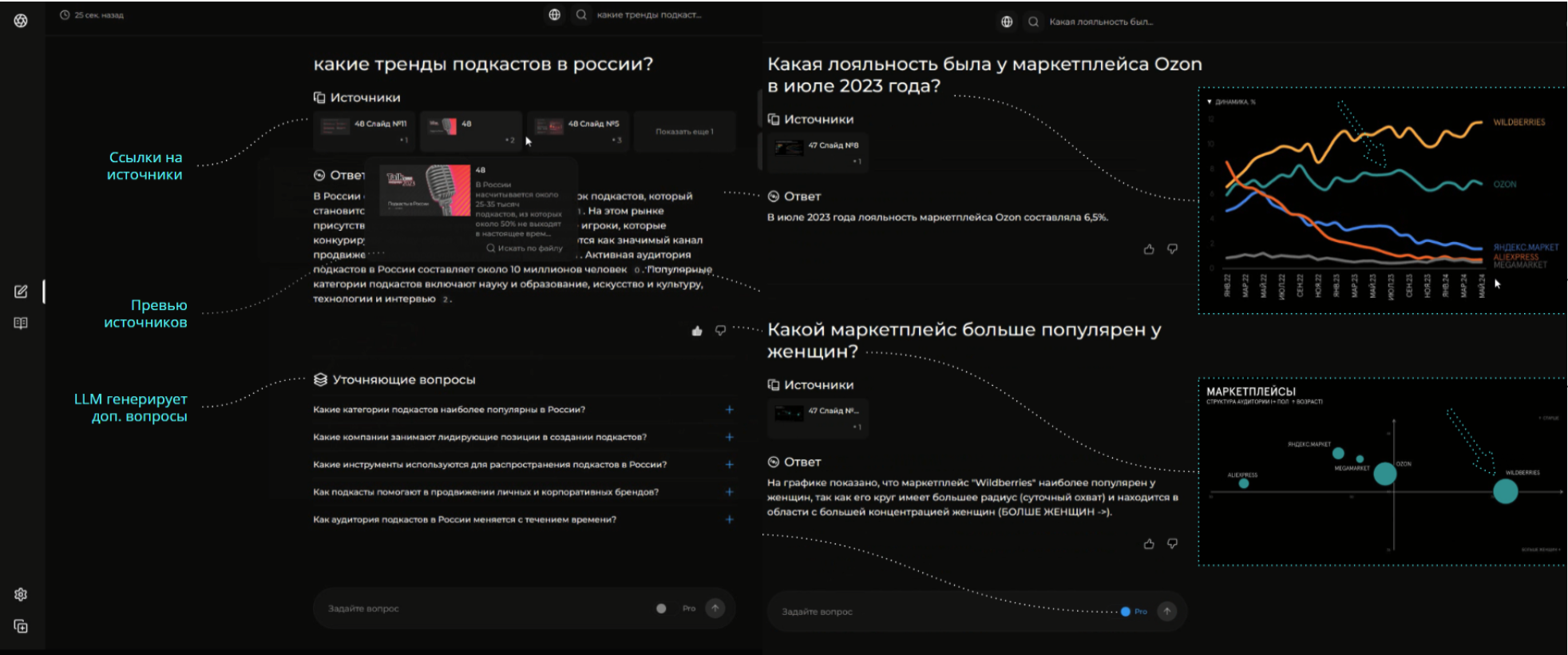Screen dimensions: 1568x655
Task: Click citation number 2 after 'технологии и интервью'
Action: coord(445,300)
